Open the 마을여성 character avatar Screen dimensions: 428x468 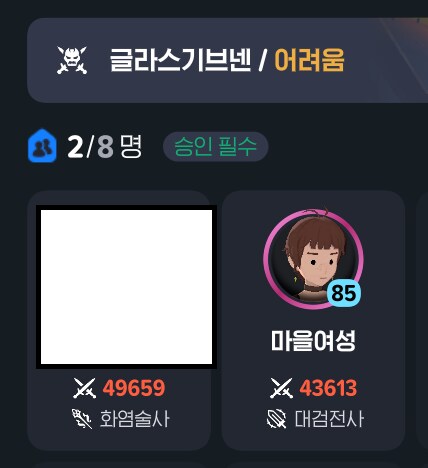pos(313,259)
